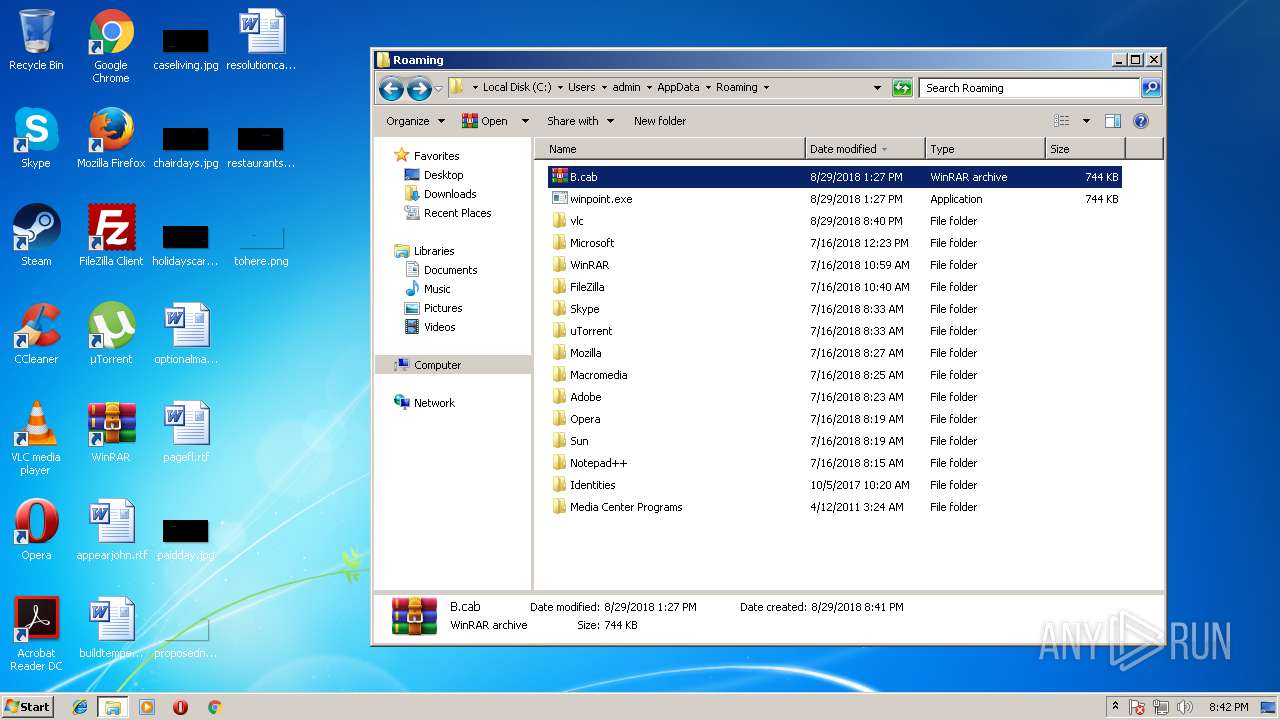Image resolution: width=1280 pixels, height=720 pixels.
Task: Click Users in the address breadcrumb
Action: 582,88
